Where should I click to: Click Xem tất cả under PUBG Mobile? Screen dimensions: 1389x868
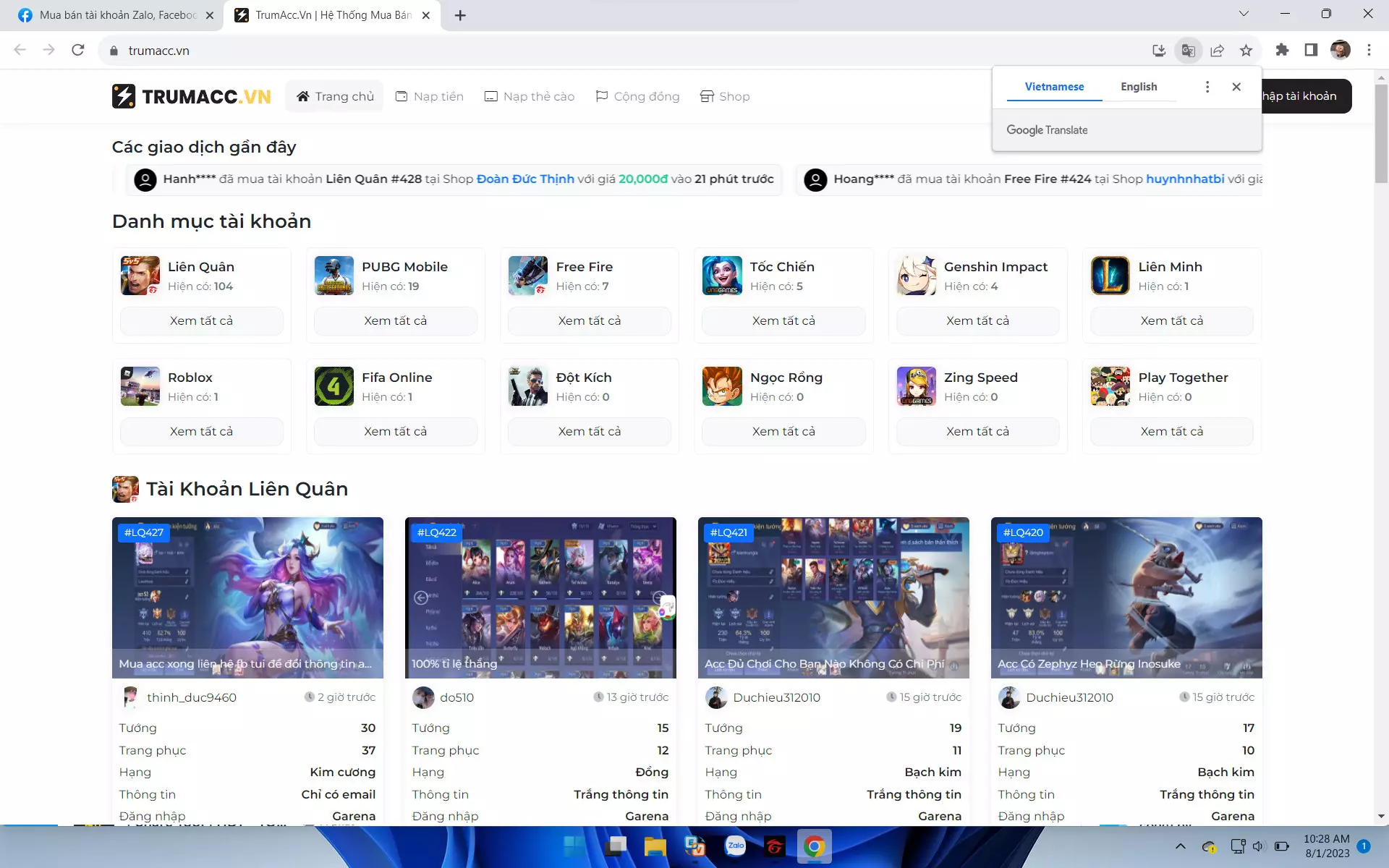coord(395,320)
